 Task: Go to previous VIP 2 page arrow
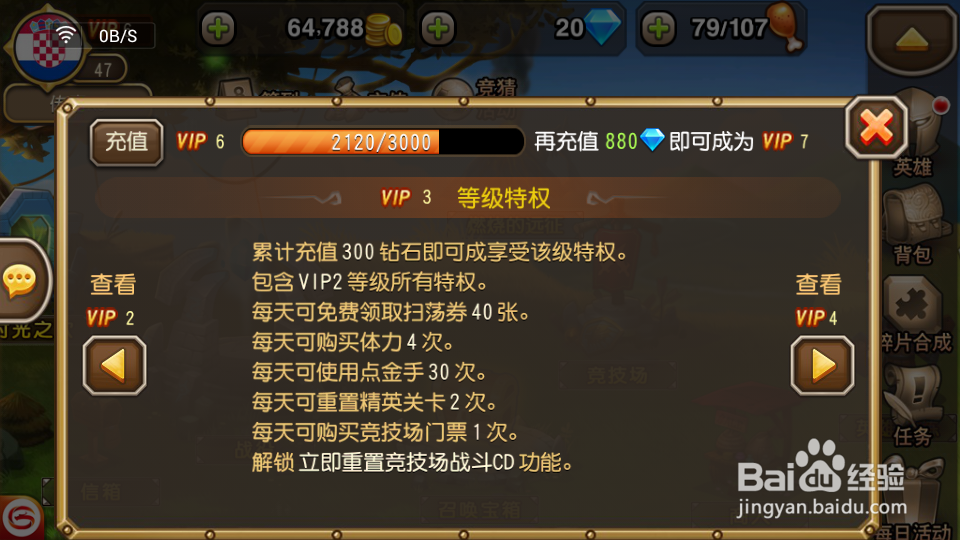[114, 366]
